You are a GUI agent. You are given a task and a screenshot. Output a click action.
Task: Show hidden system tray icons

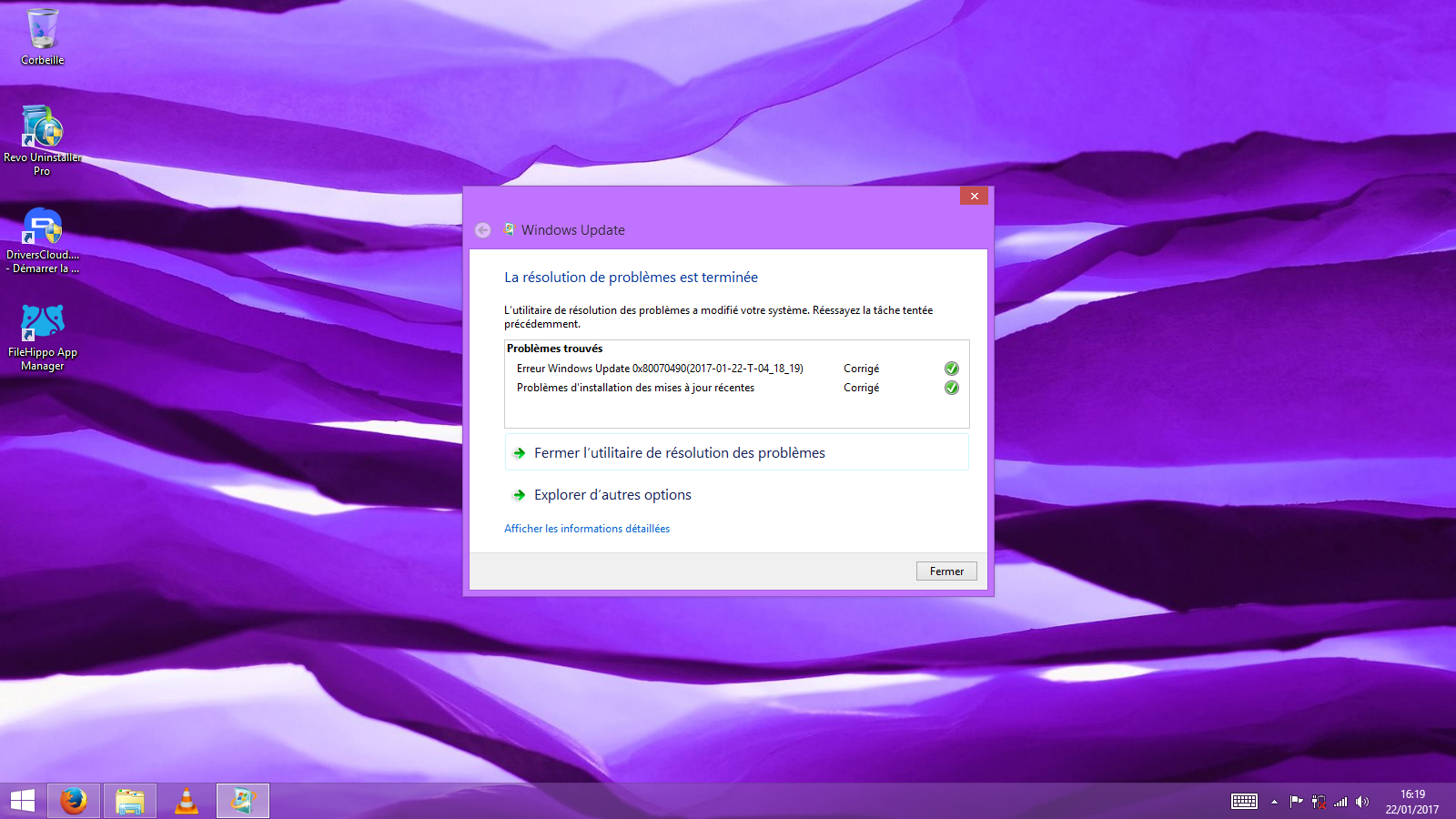point(1274,802)
